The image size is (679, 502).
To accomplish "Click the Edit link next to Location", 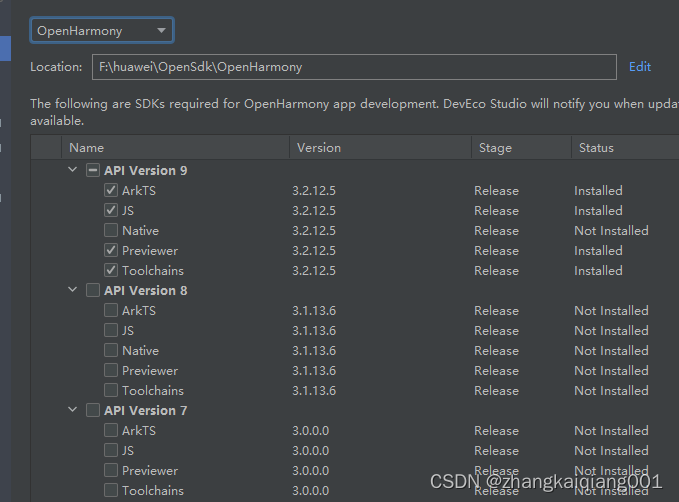I will (x=640, y=67).
